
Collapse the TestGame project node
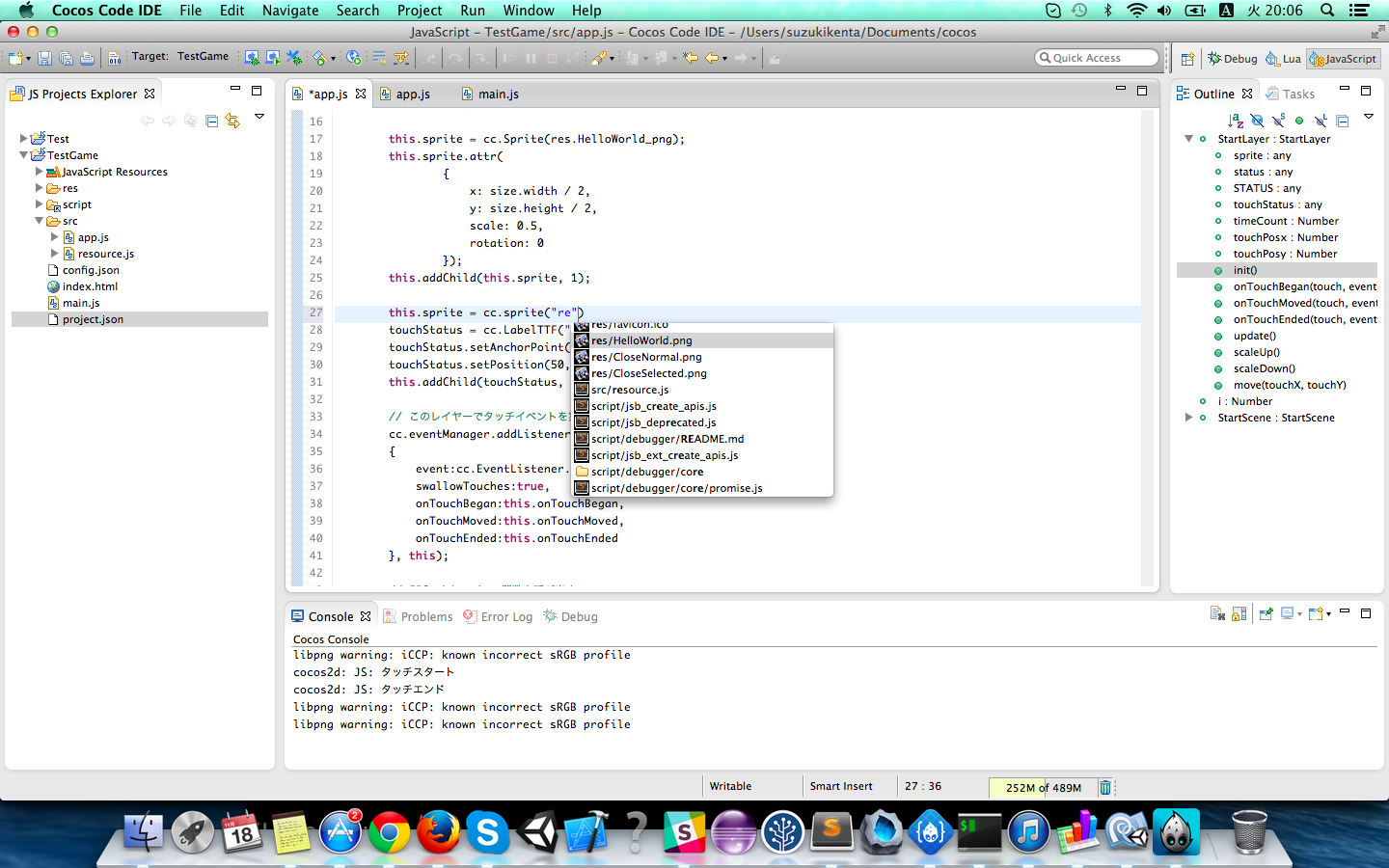pos(23,155)
